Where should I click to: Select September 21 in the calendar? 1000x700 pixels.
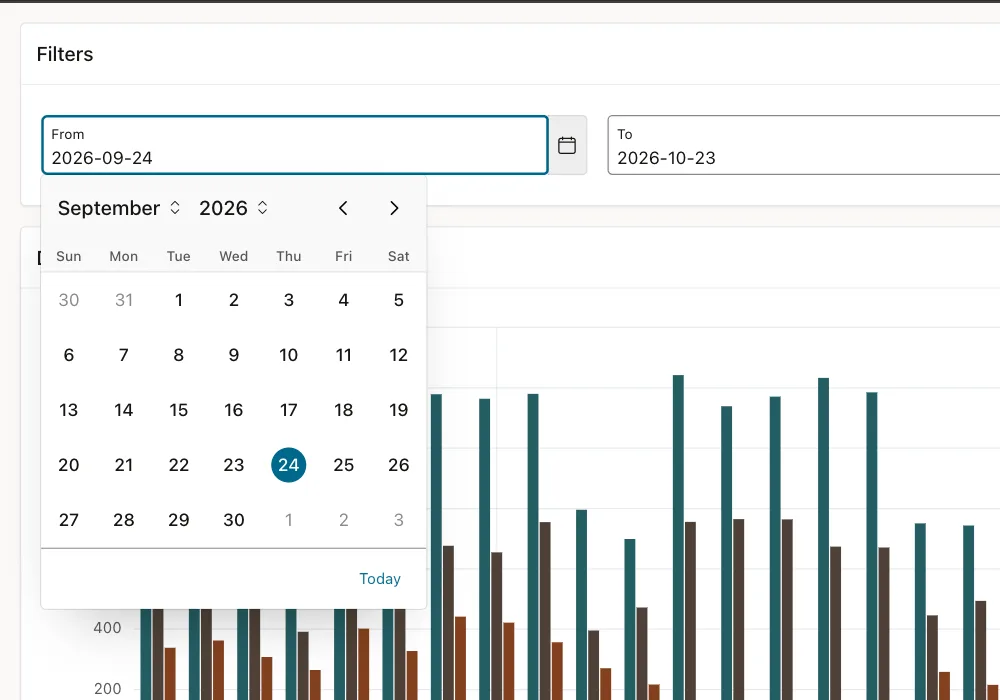124,465
